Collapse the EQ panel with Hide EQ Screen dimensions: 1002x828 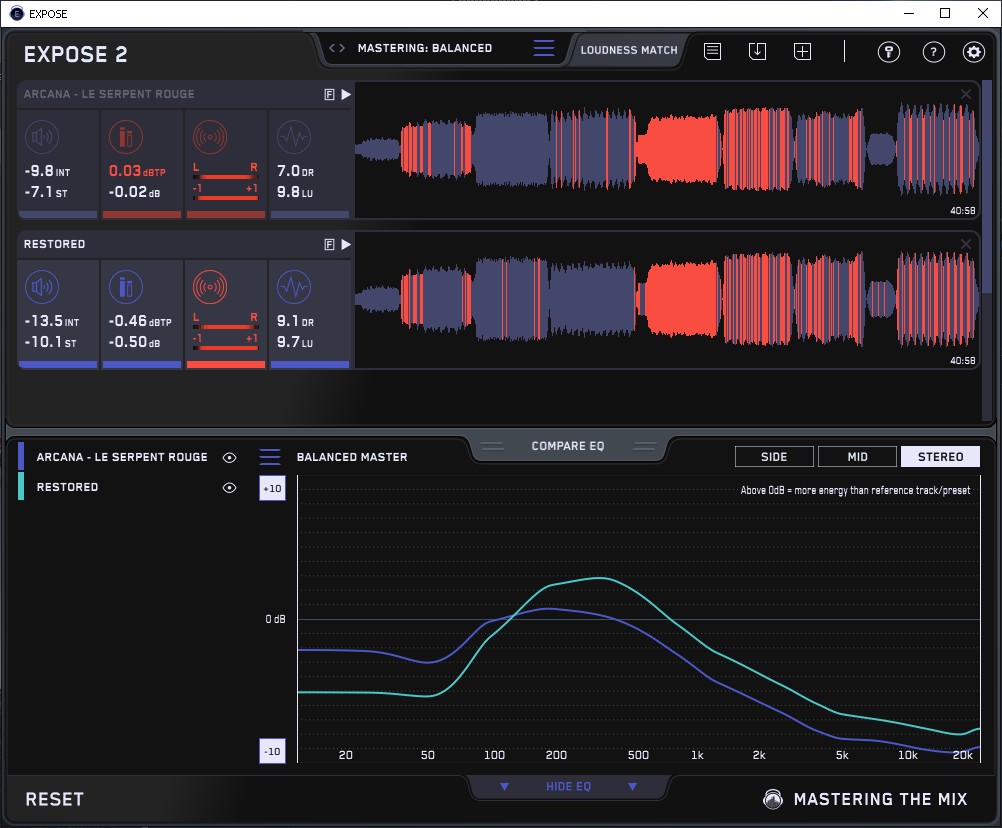coord(568,786)
